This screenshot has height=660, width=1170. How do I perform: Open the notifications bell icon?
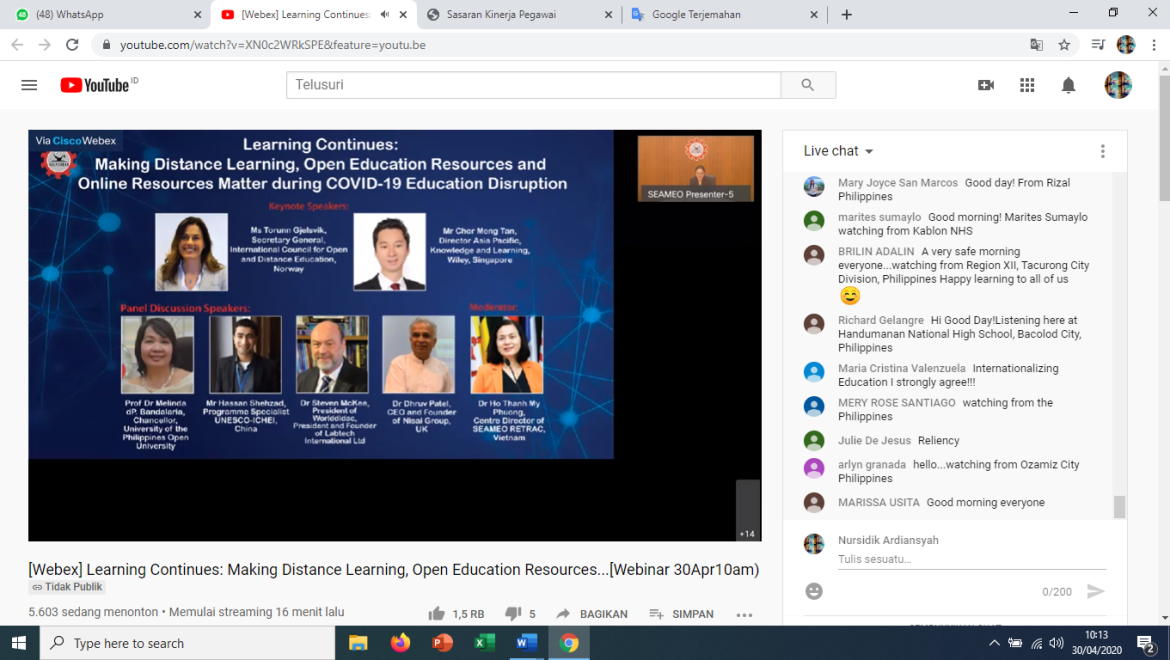(x=1067, y=85)
